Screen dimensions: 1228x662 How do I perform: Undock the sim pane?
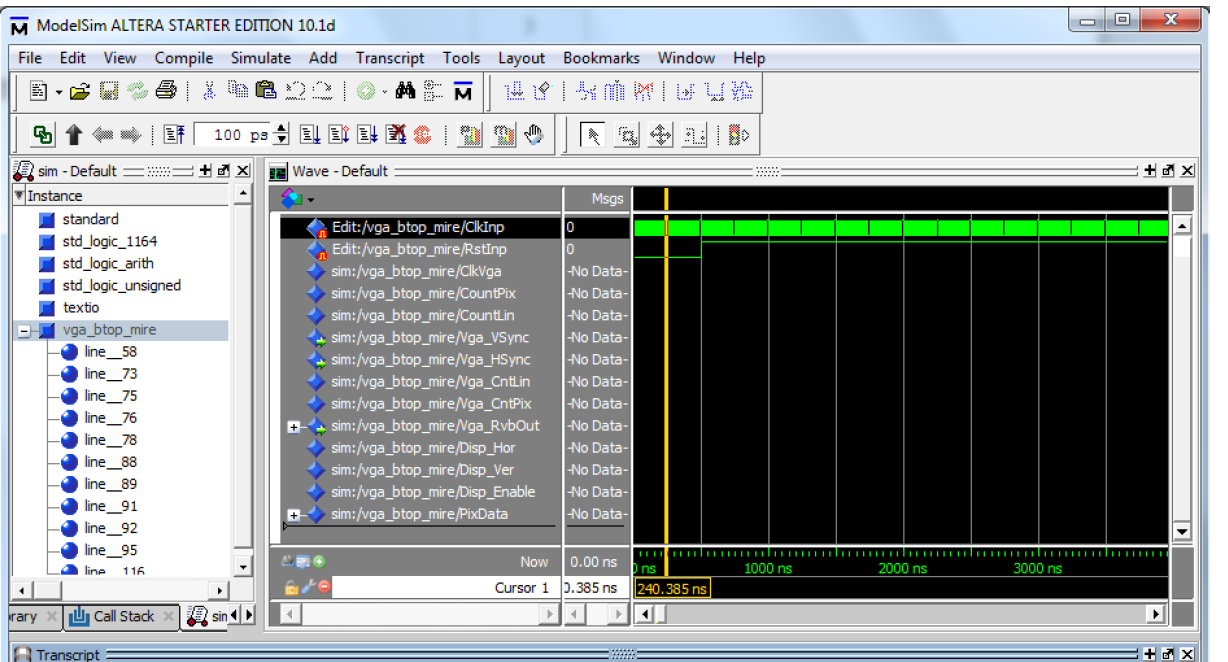224,171
